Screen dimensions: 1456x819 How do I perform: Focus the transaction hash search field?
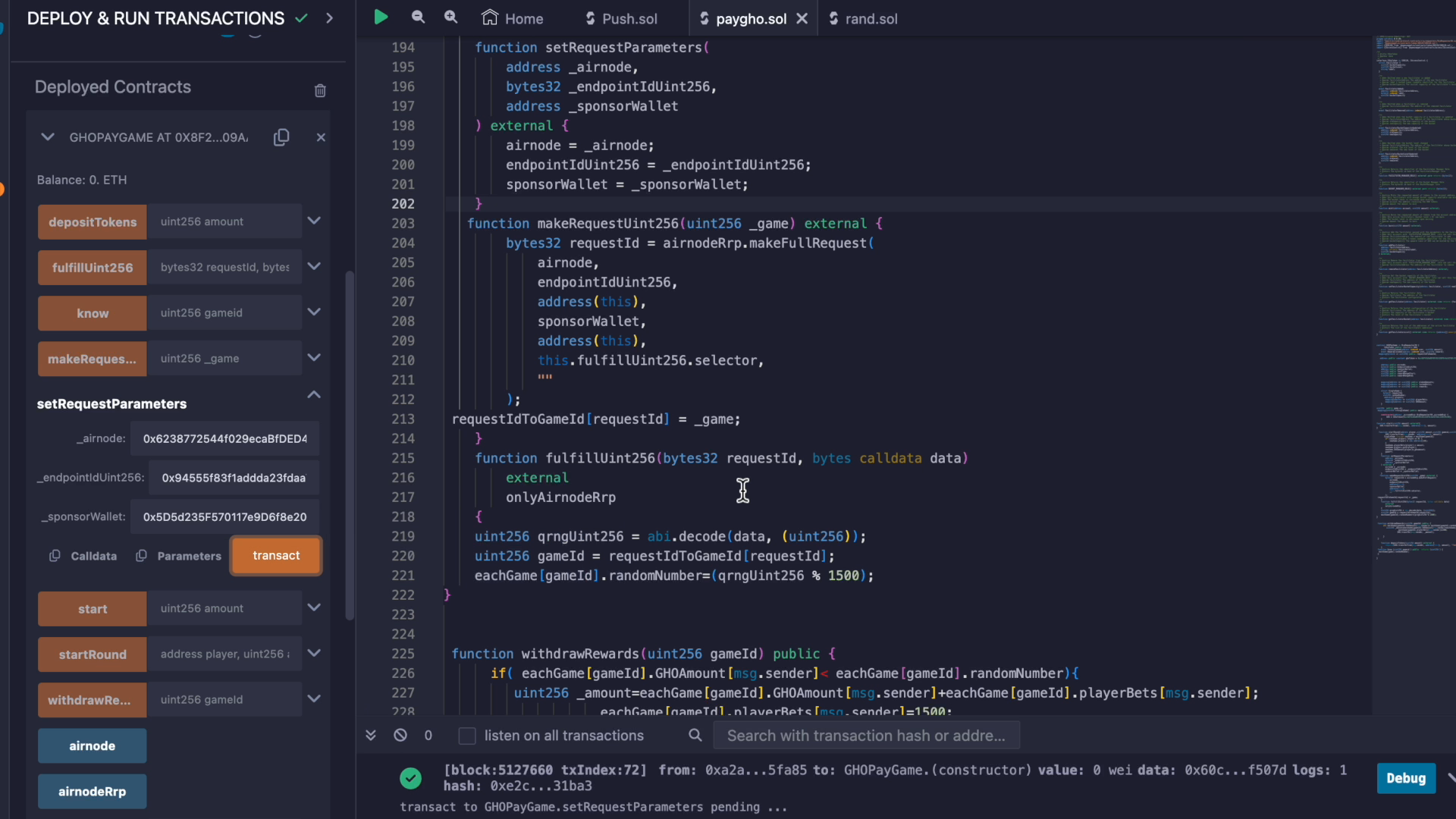[866, 736]
